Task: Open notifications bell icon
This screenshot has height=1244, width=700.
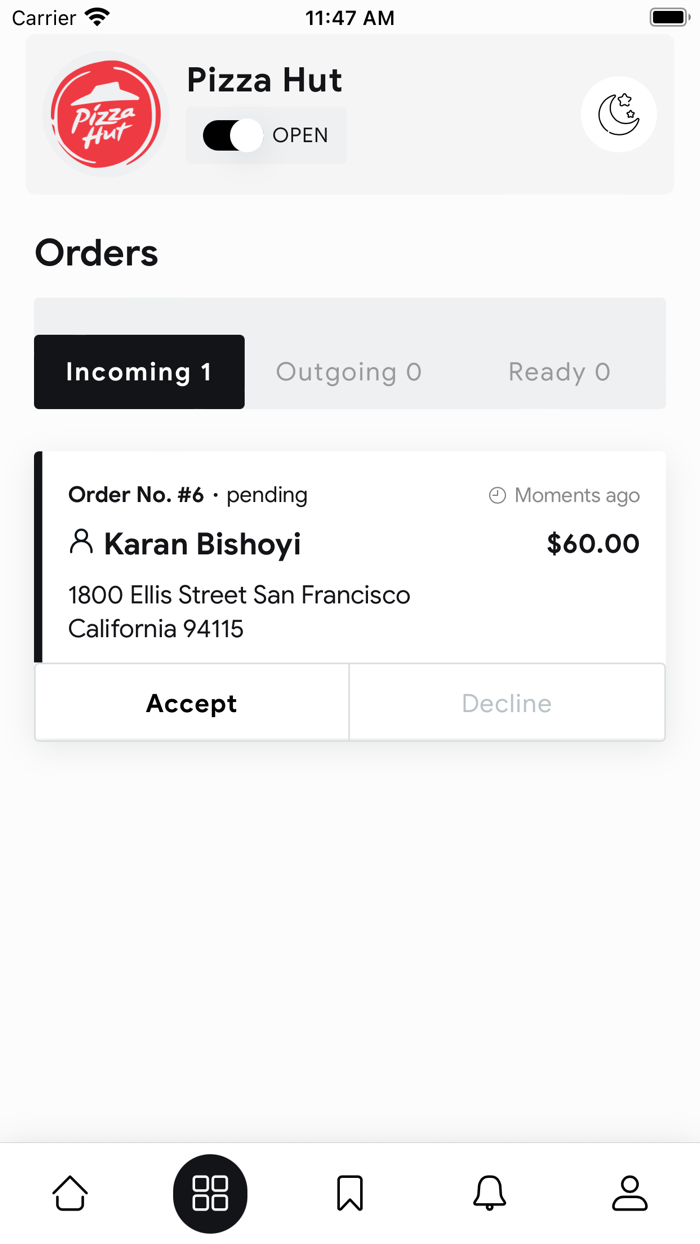Action: [489, 1193]
